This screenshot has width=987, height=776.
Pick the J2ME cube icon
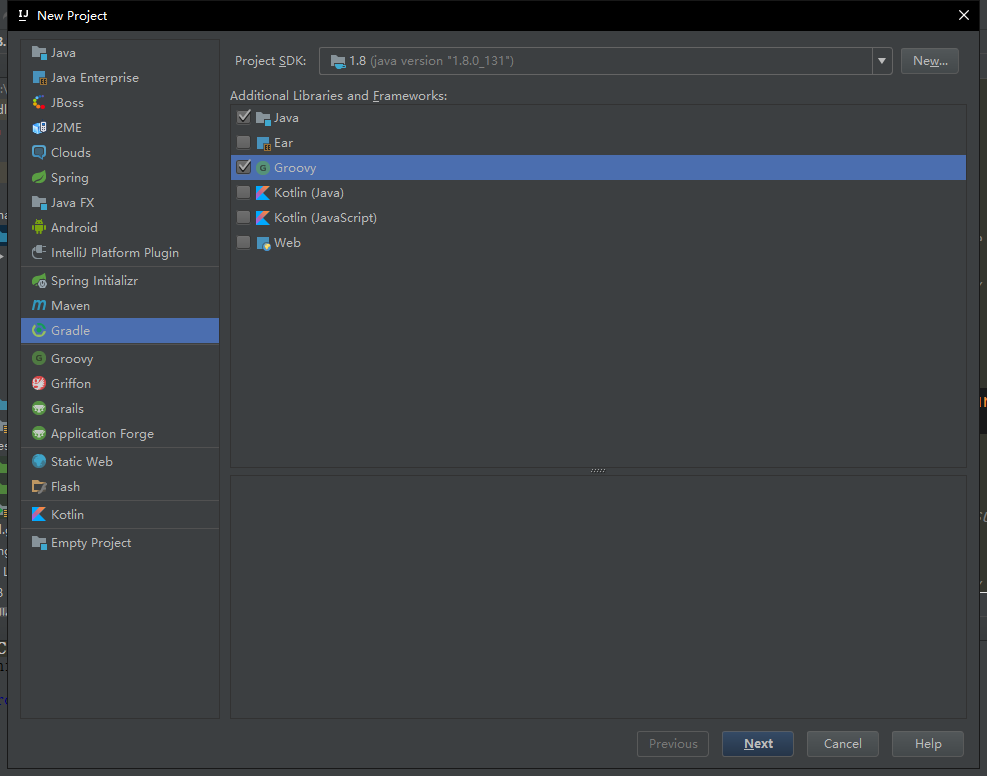pos(39,128)
